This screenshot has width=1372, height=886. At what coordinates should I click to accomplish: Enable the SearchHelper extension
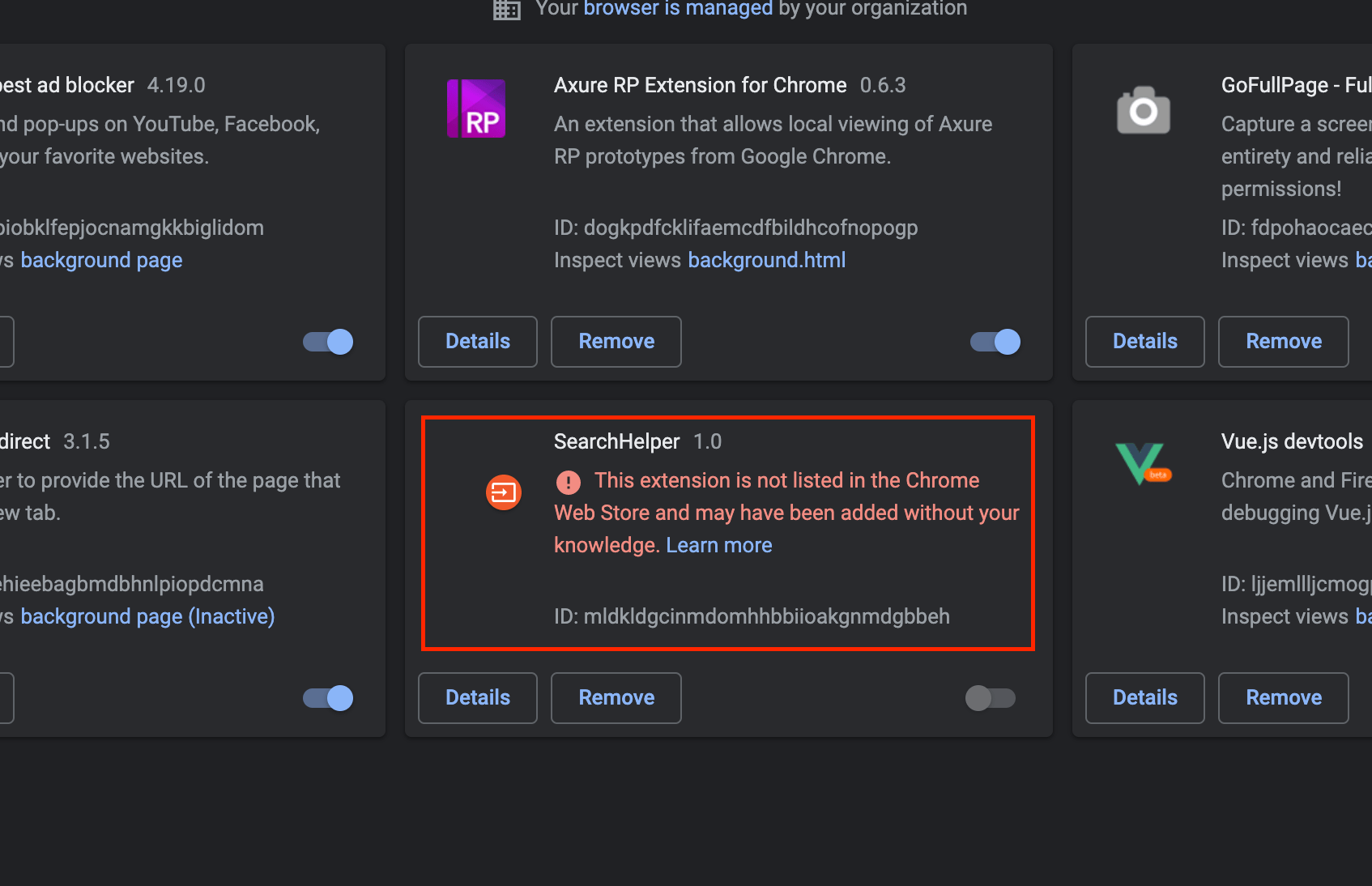click(x=990, y=698)
